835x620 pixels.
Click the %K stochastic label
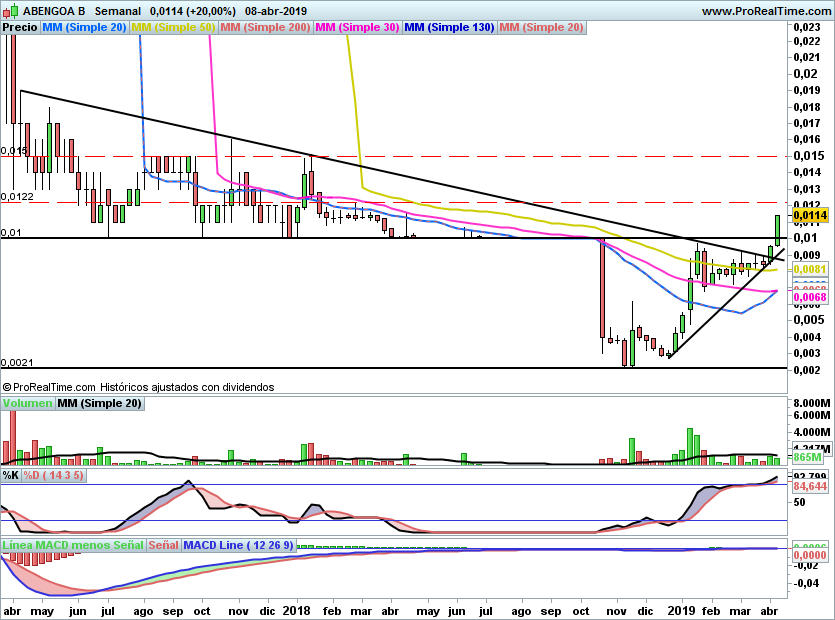click(x=11, y=475)
